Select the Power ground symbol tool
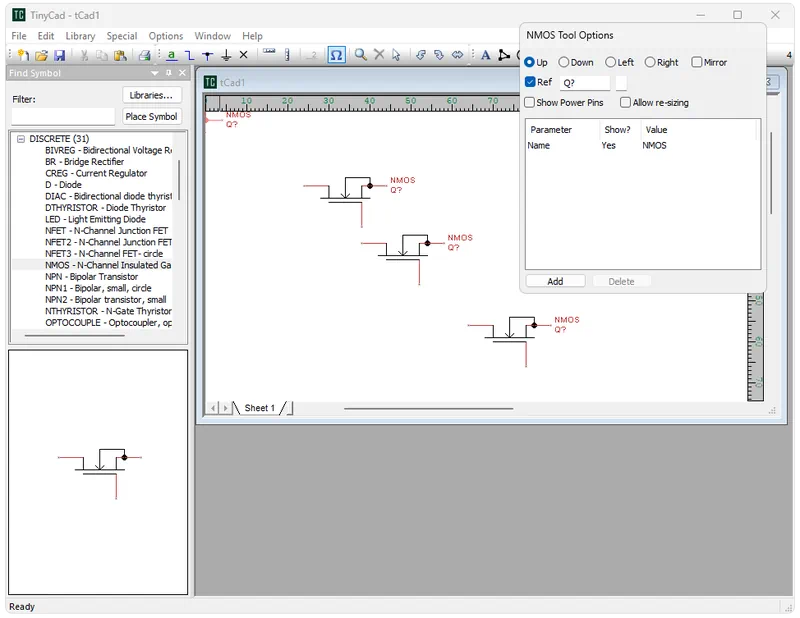Screen dimensions: 800x618 (x=226, y=55)
